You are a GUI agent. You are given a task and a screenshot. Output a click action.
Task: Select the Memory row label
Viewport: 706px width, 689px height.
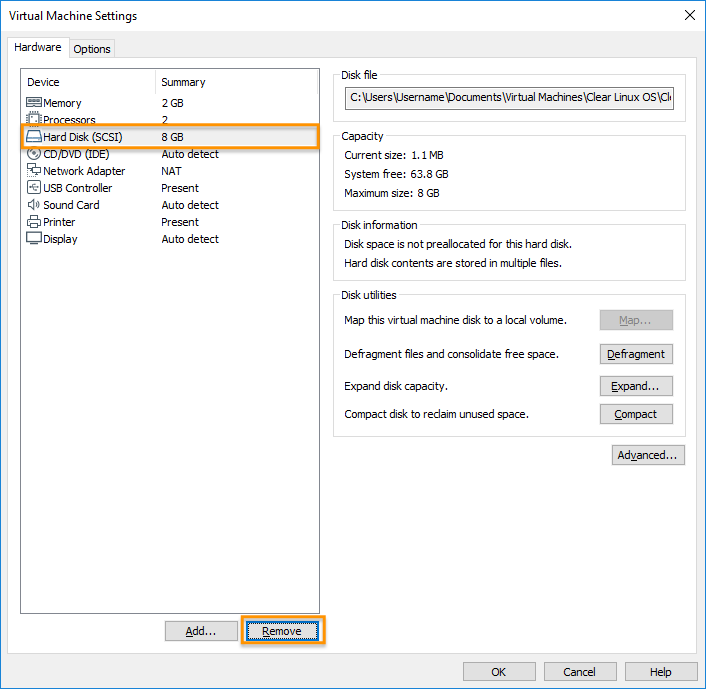click(x=62, y=103)
